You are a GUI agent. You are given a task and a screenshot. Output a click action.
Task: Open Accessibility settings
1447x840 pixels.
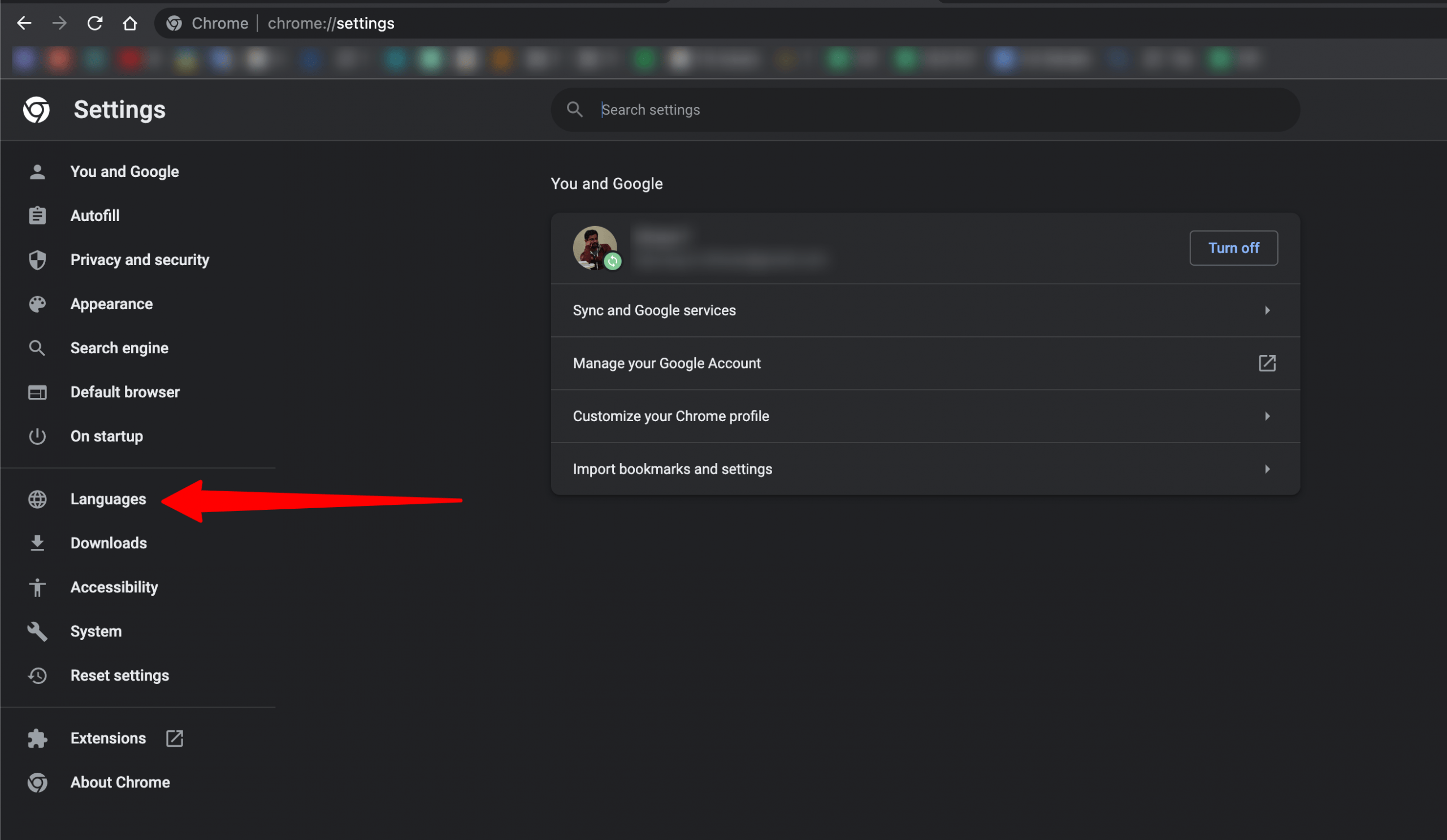[x=114, y=587]
